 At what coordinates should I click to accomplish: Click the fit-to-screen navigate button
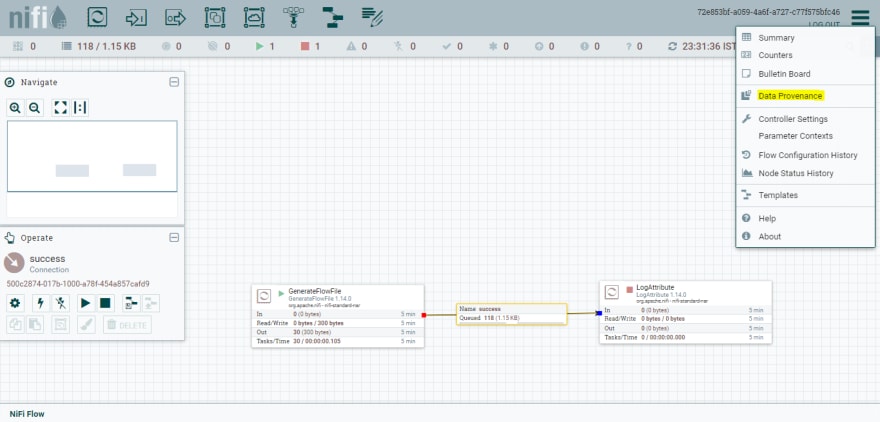point(61,108)
